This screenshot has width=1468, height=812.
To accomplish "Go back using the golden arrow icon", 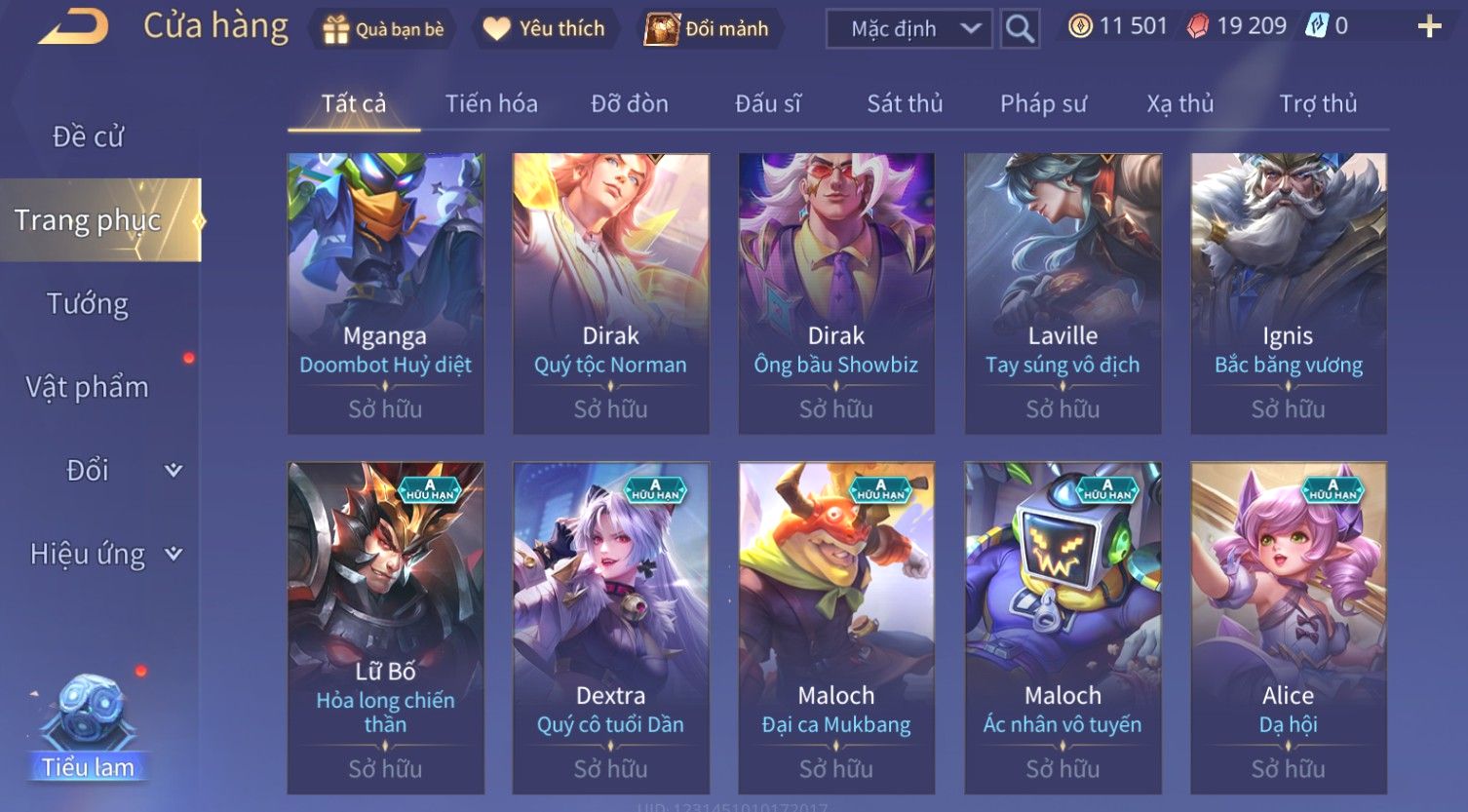I will (73, 28).
